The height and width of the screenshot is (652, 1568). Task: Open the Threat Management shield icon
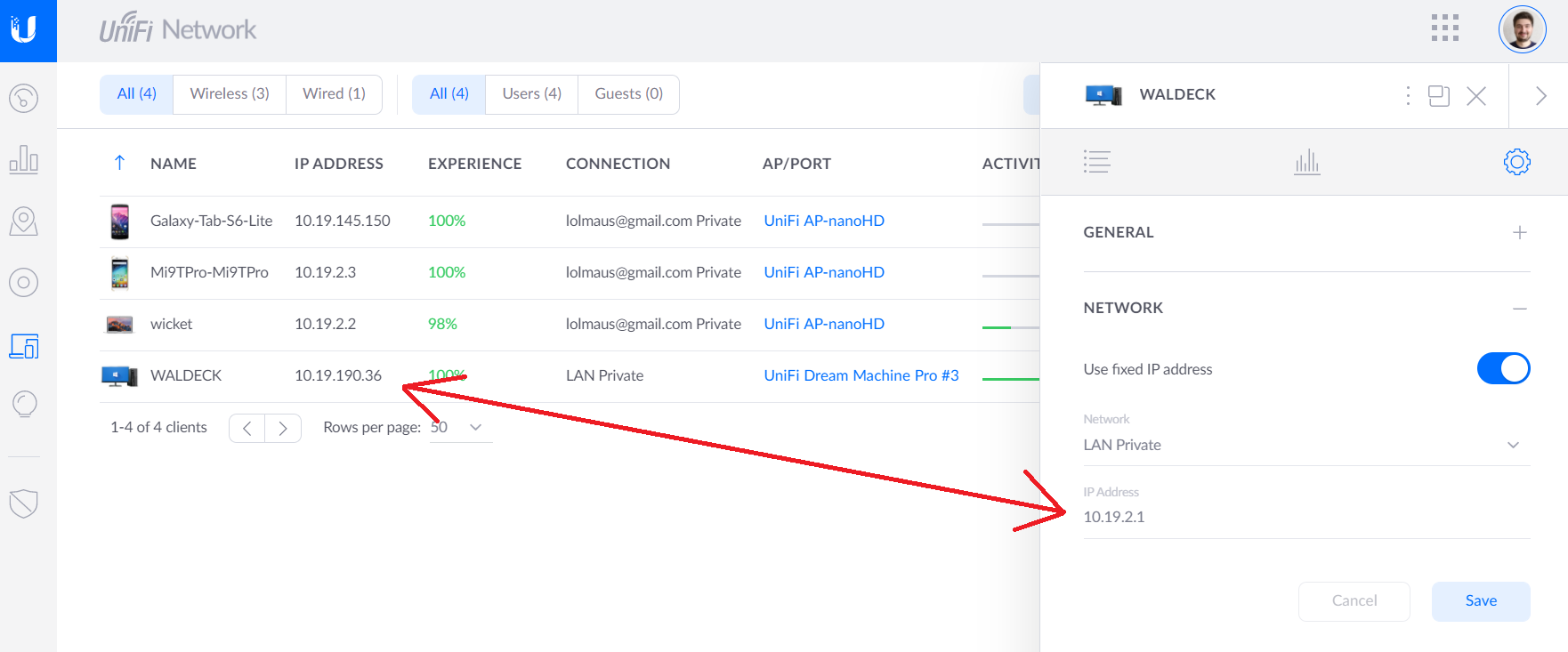[x=24, y=503]
